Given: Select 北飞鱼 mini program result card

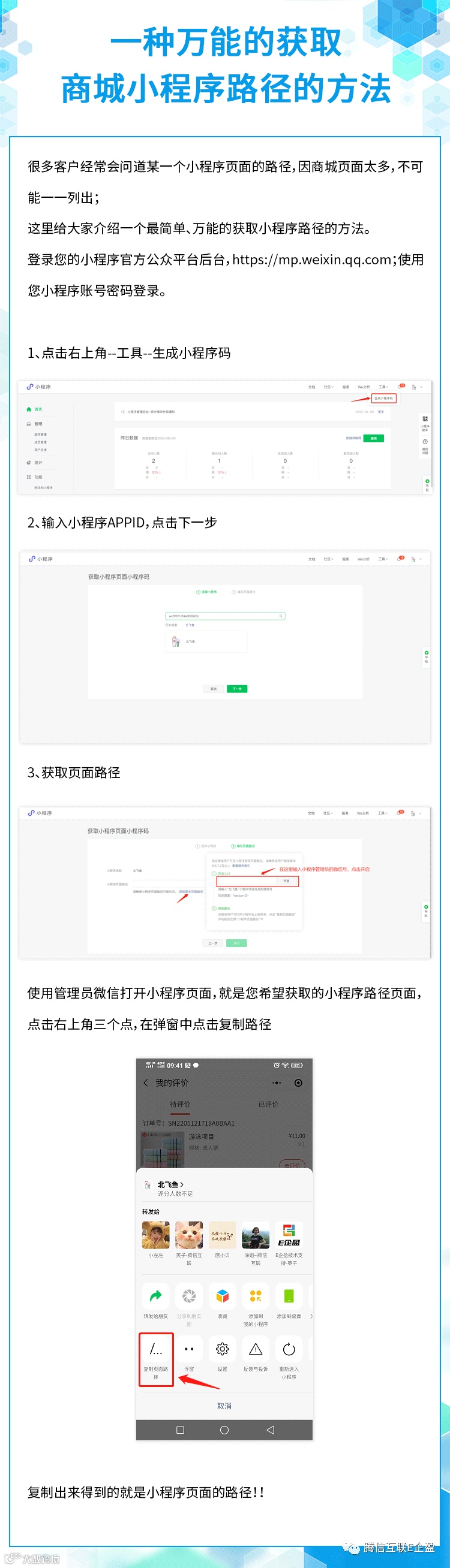Looking at the screenshot, I should click(x=206, y=641).
